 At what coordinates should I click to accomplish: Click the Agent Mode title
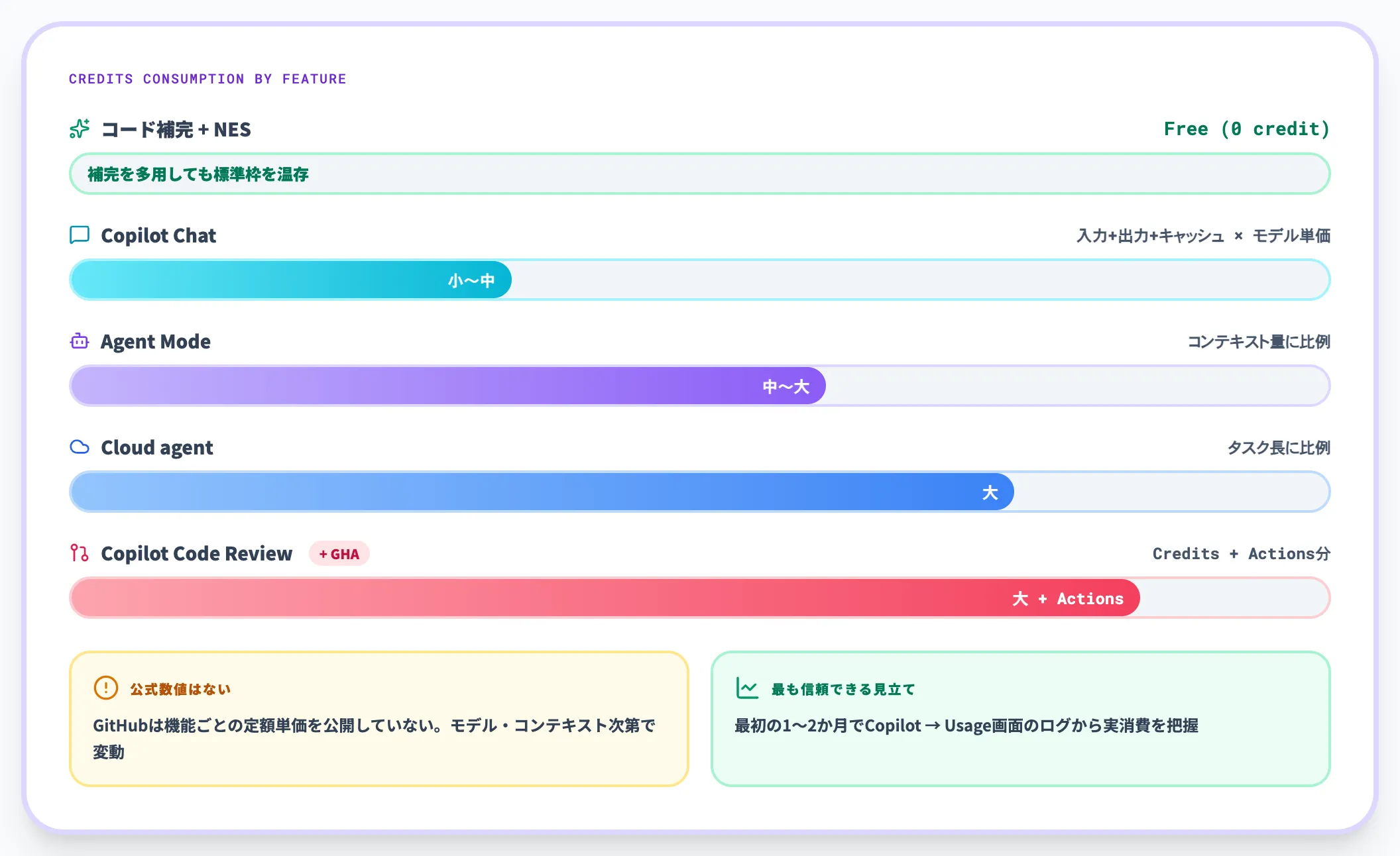tap(156, 341)
